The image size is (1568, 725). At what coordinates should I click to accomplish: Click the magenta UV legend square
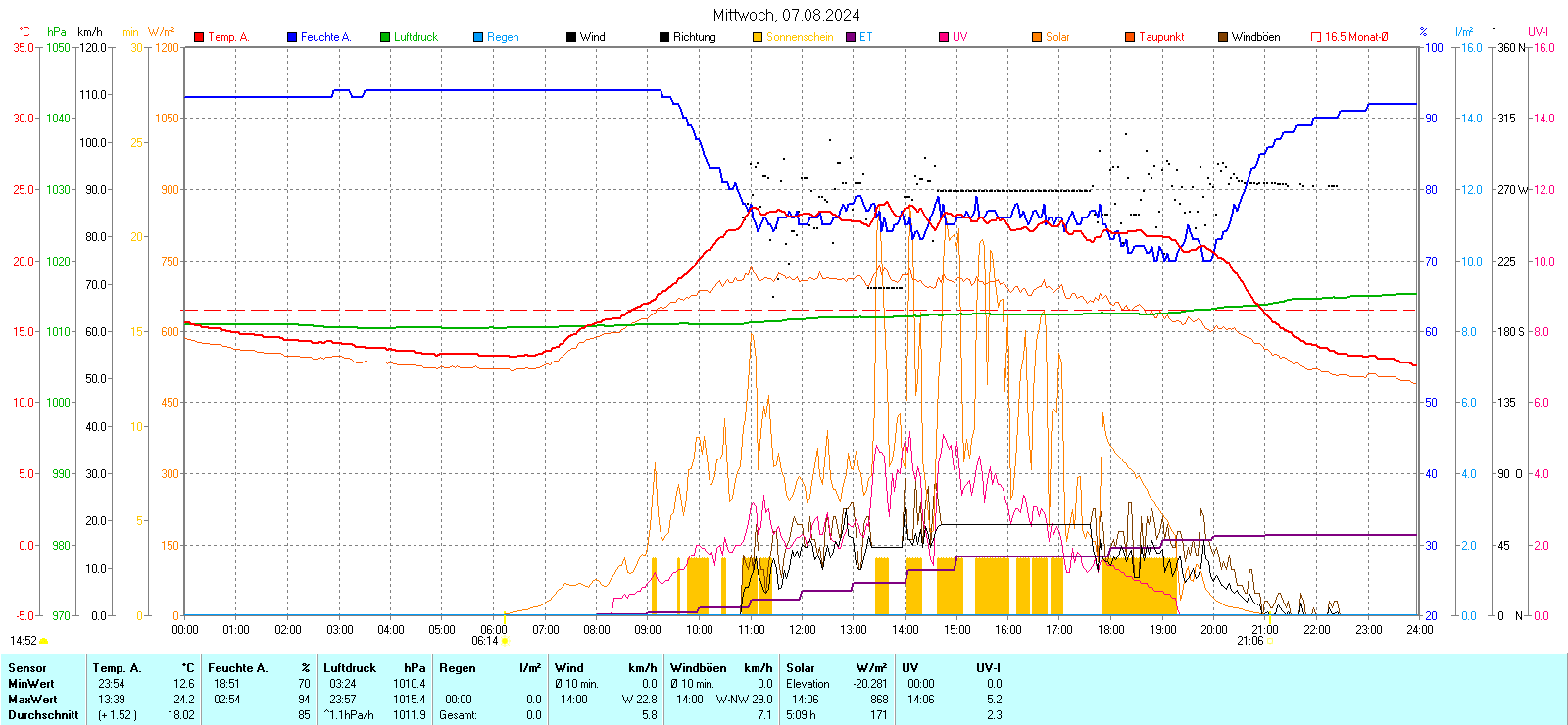tap(944, 37)
